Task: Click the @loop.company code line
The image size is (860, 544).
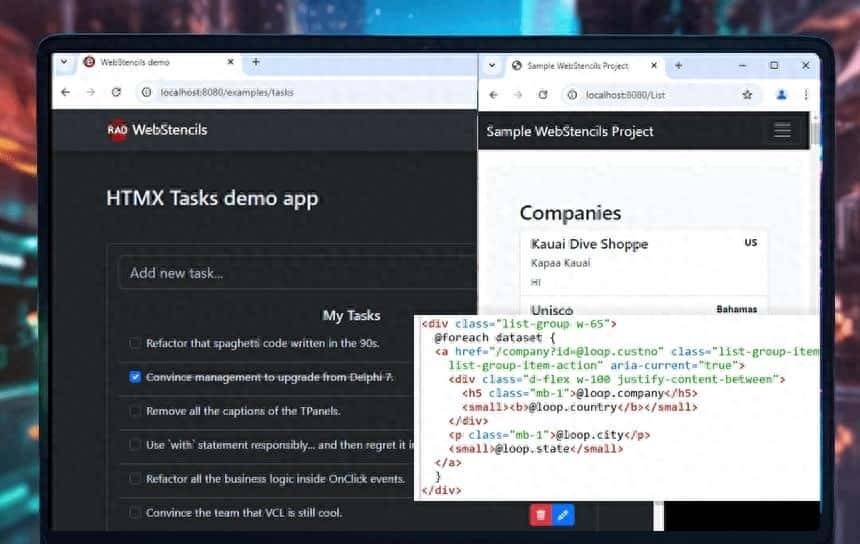Action: 580,393
